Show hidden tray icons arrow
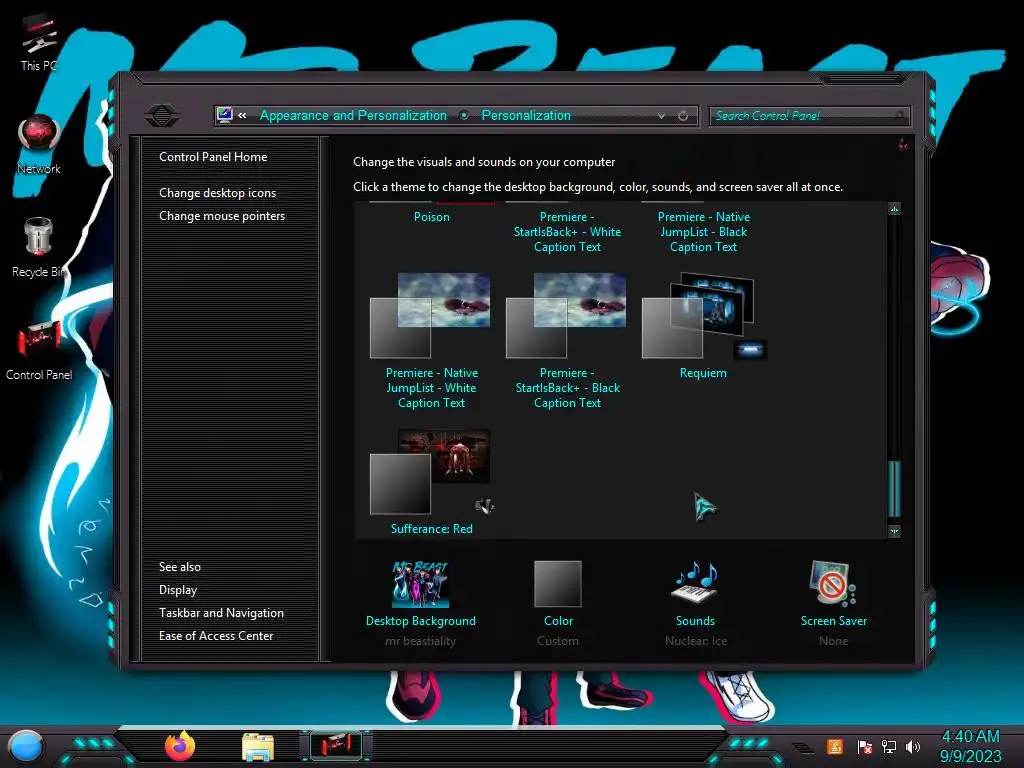1024x768 pixels. click(x=803, y=747)
